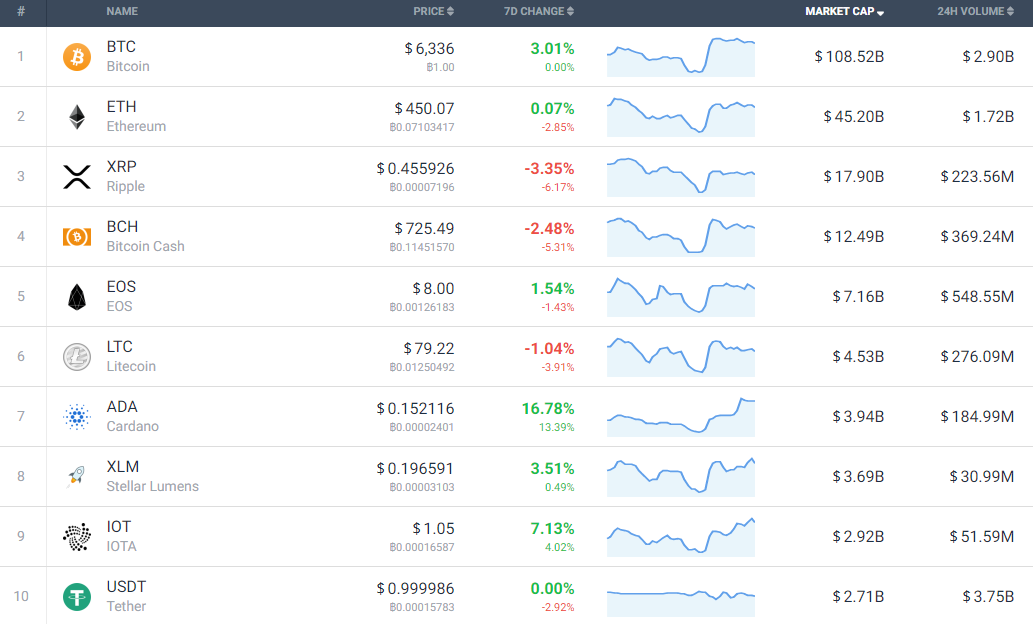Click the Bitcoin 7-day sparkline chart

pos(681,57)
